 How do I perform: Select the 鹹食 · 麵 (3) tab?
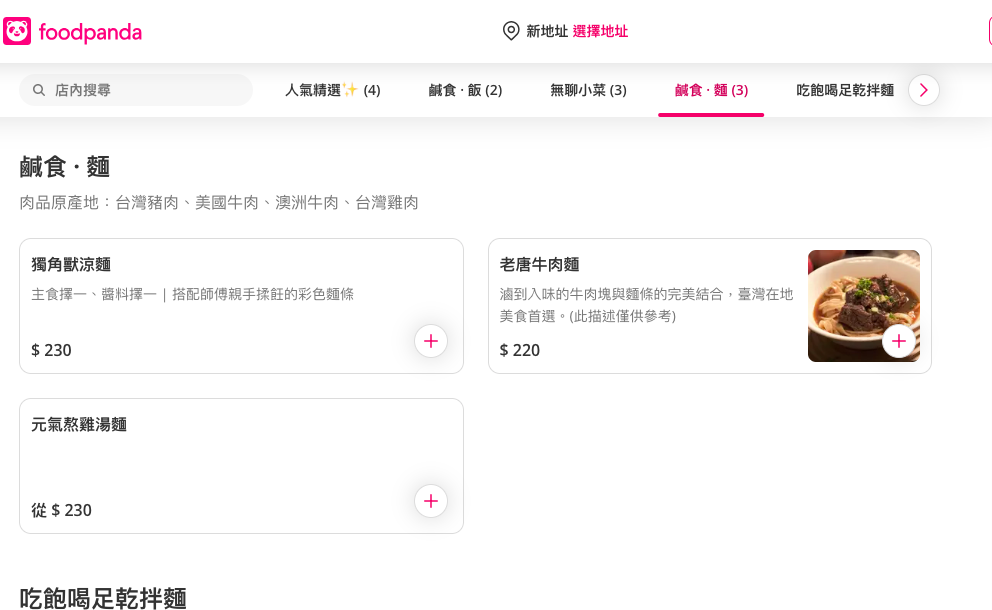tap(711, 90)
